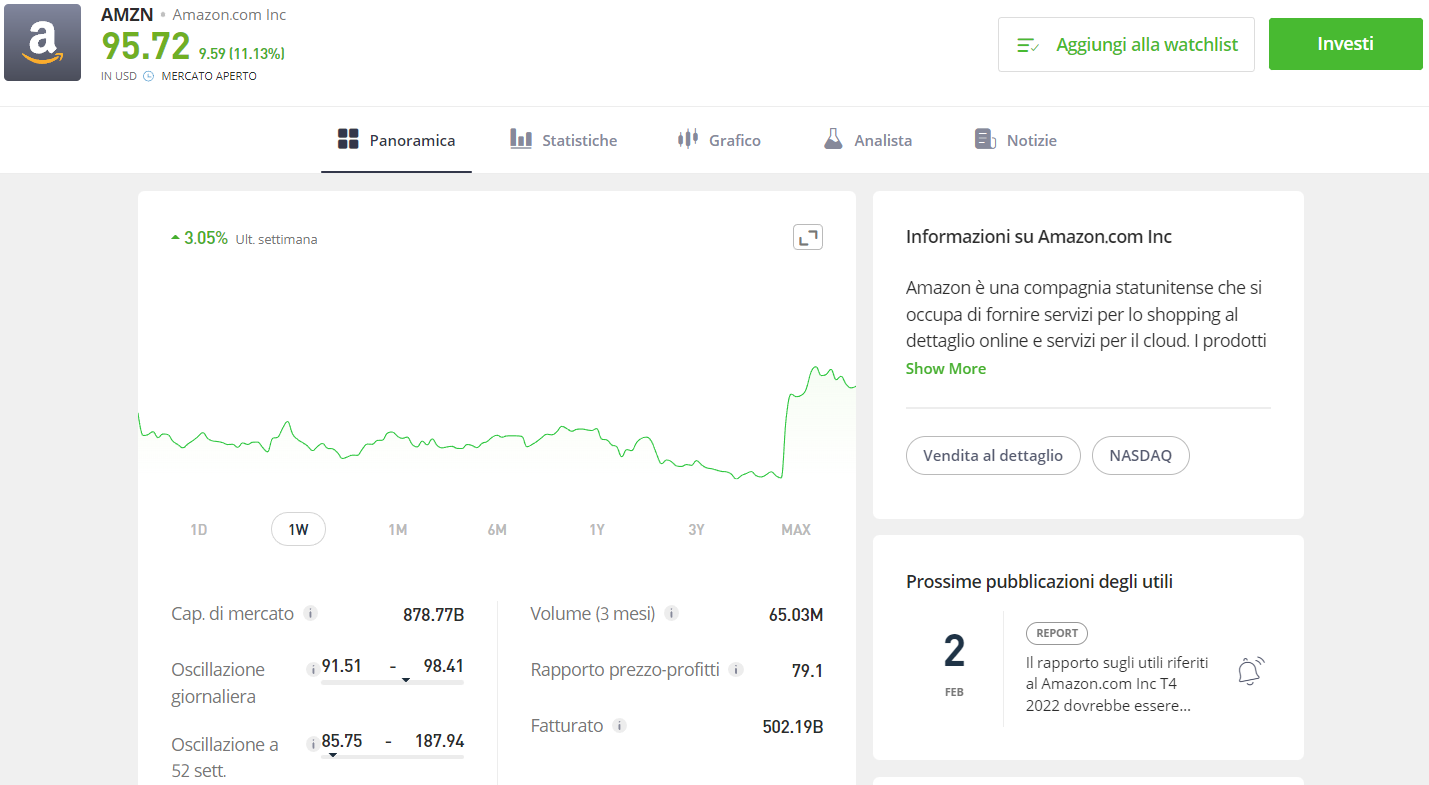Select the 1Y chart range
The image size is (1429, 785).
[597, 529]
